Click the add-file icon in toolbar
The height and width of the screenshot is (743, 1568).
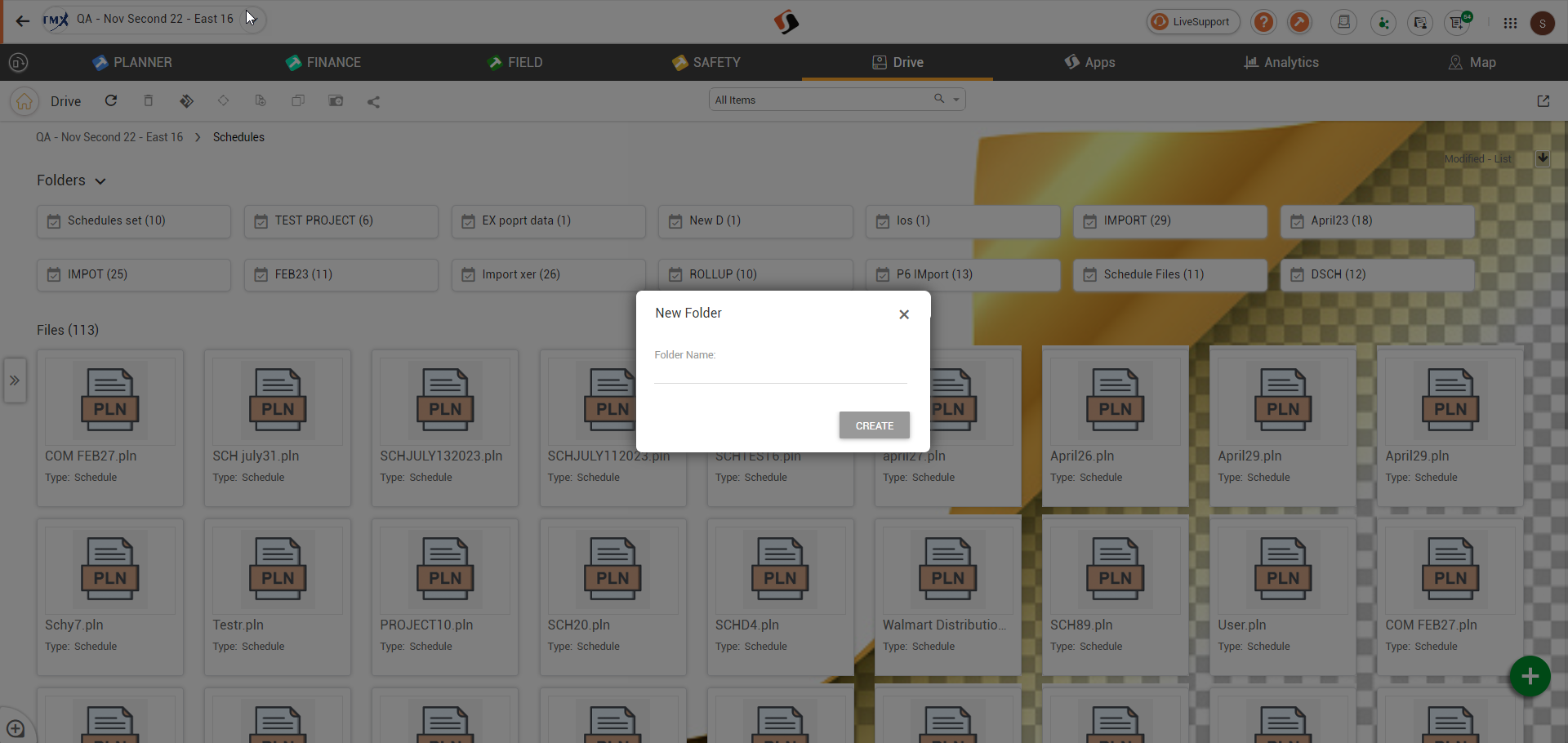pyautogui.click(x=261, y=100)
